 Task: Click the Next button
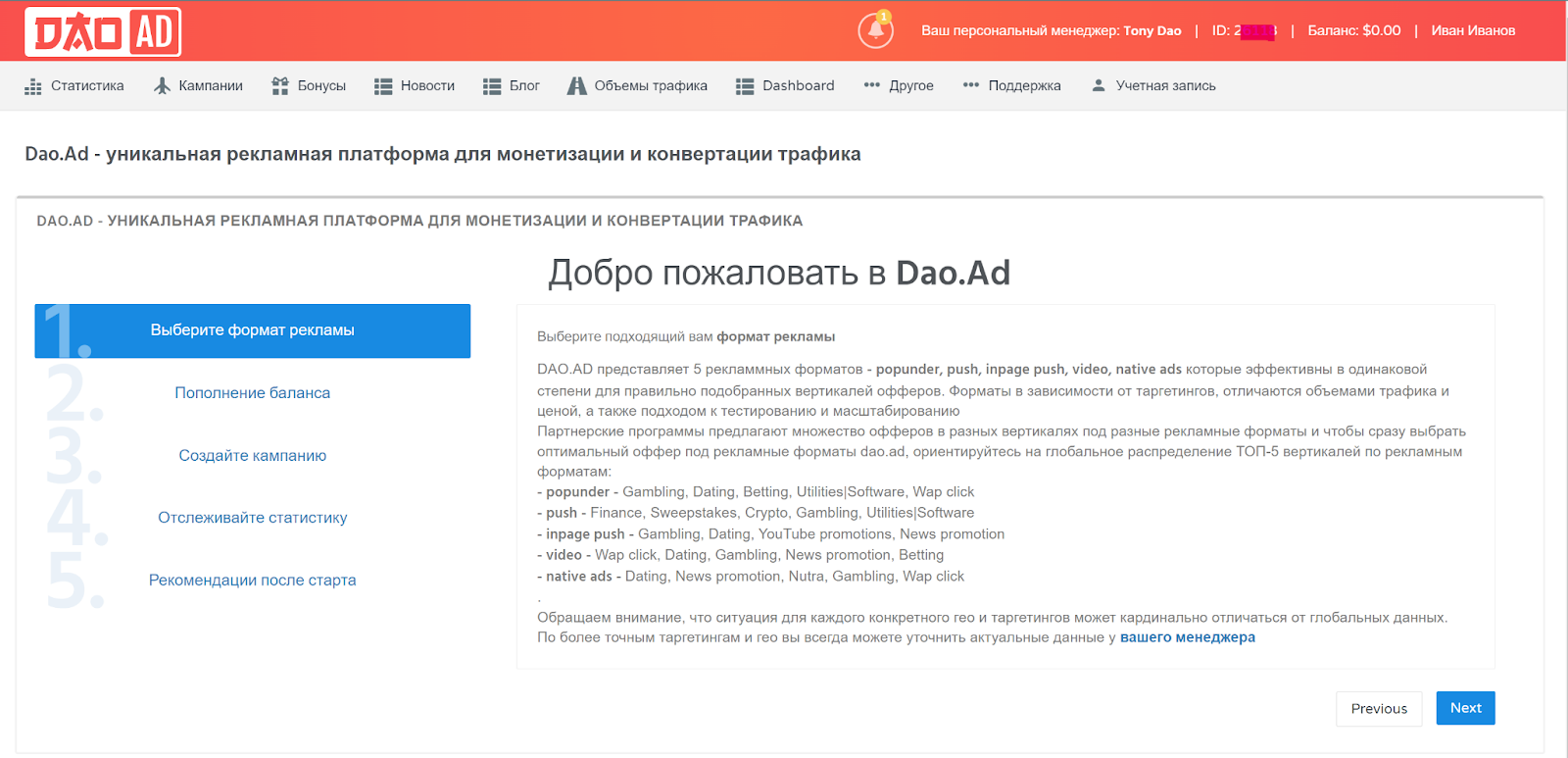tap(1465, 708)
